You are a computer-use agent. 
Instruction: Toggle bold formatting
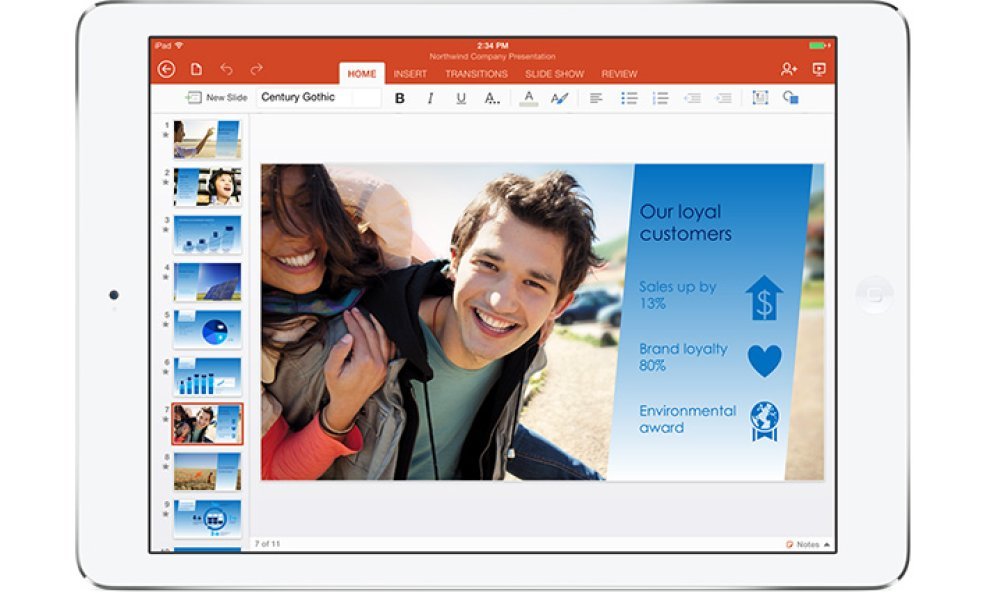pyautogui.click(x=399, y=98)
